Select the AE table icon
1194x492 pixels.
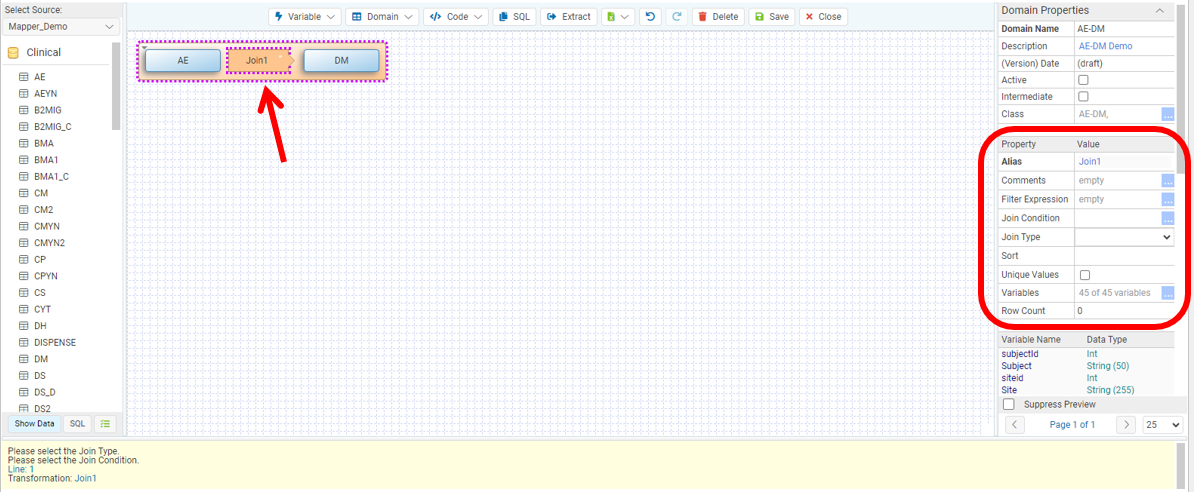point(23,77)
